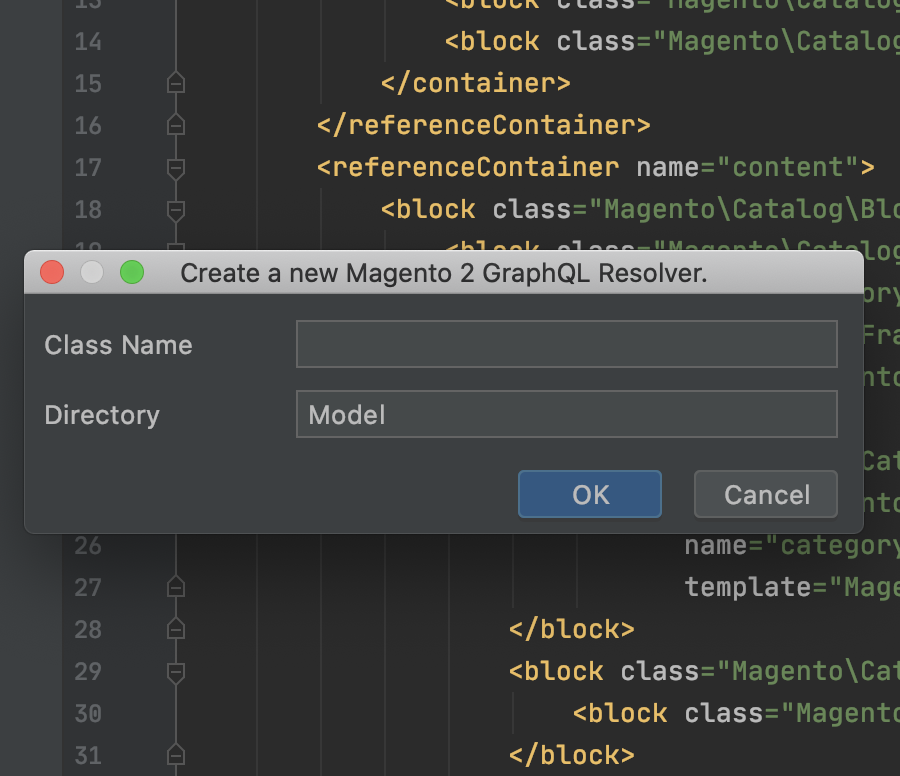
Task: Collapse fold marker at line 15
Action: coord(176,83)
